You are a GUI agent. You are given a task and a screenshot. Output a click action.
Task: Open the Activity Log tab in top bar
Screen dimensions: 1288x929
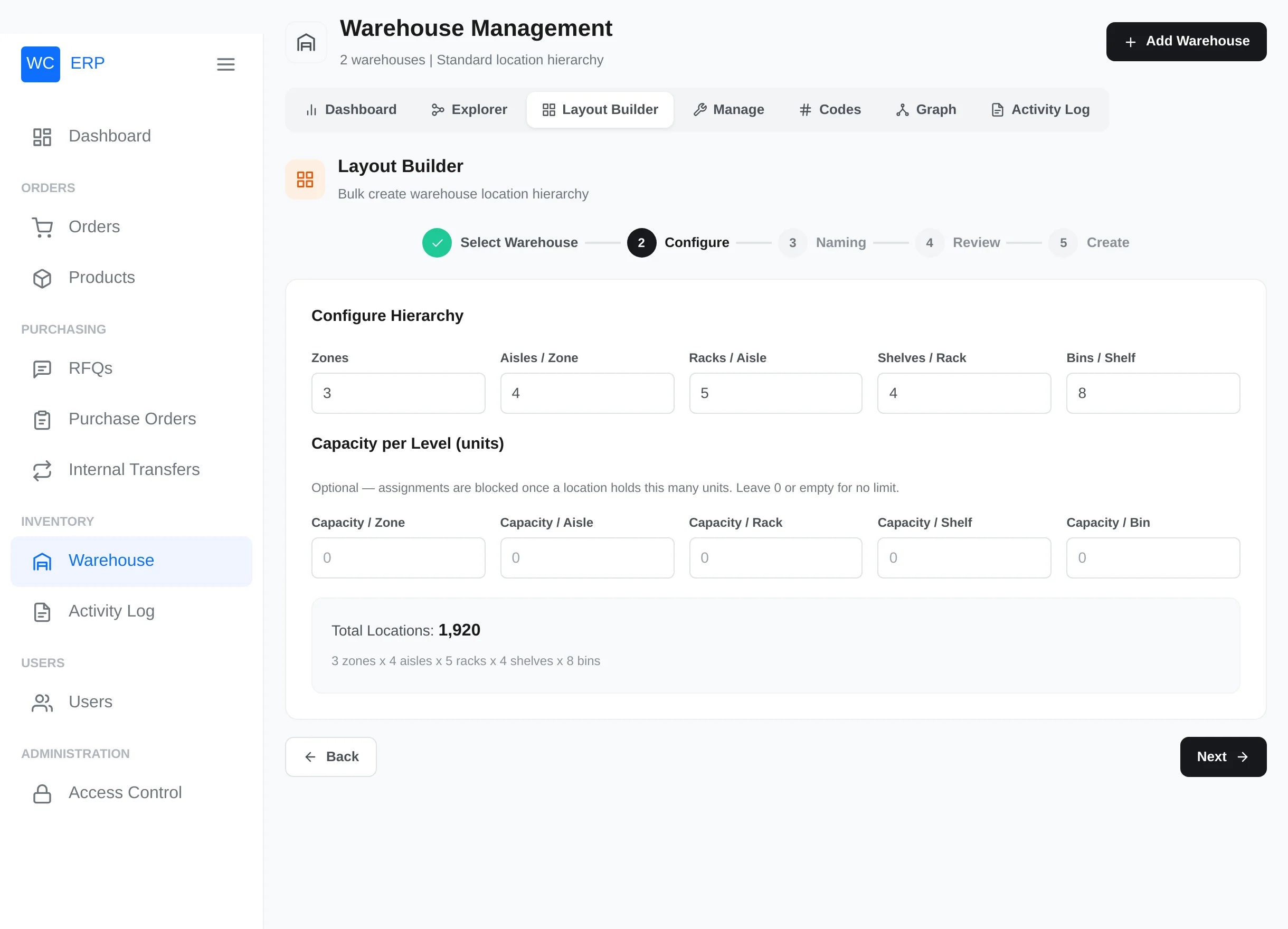(x=1040, y=110)
